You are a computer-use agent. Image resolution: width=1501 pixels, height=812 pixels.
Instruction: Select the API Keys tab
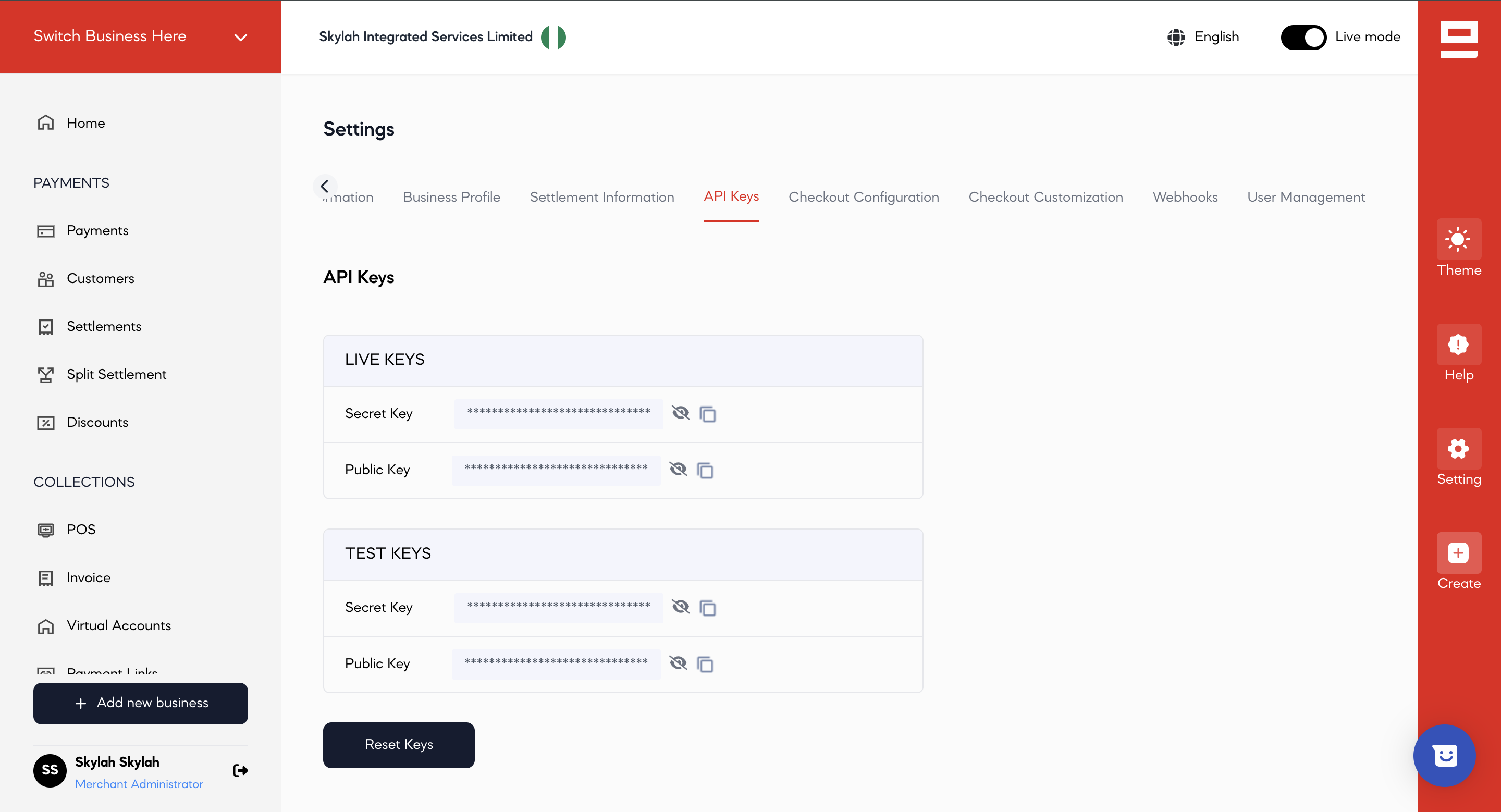[x=731, y=196]
